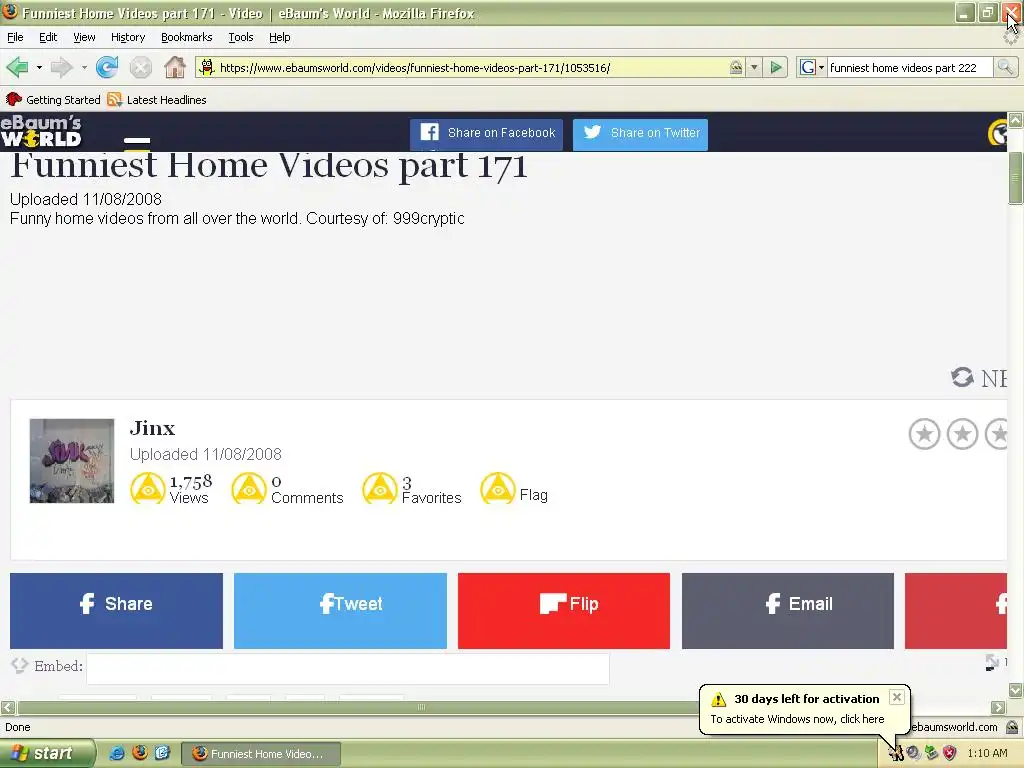This screenshot has height=768, width=1024.
Task: Close the activation balloon notification
Action: [x=897, y=697]
